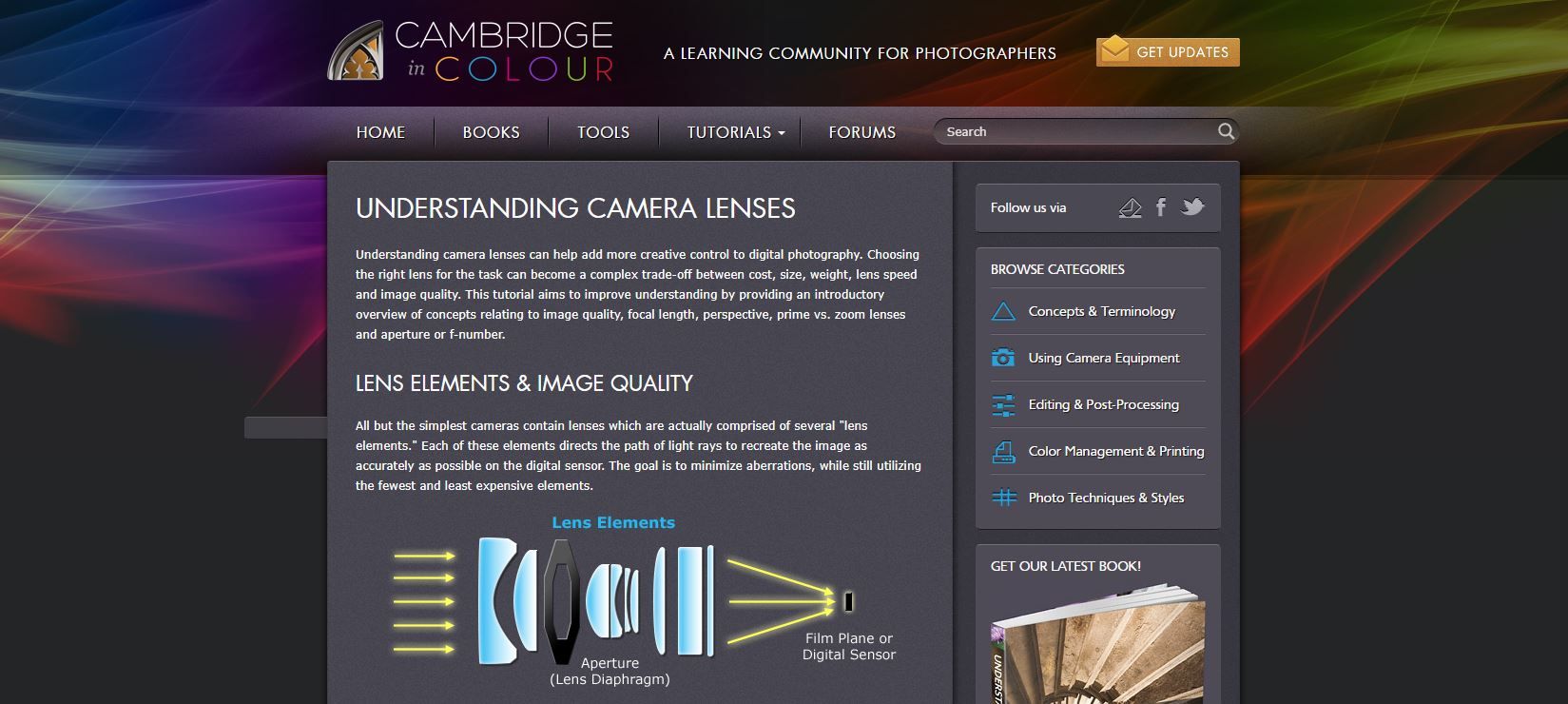Viewport: 1568px width, 704px height.
Task: Click the search magnifier icon
Action: [x=1227, y=131]
